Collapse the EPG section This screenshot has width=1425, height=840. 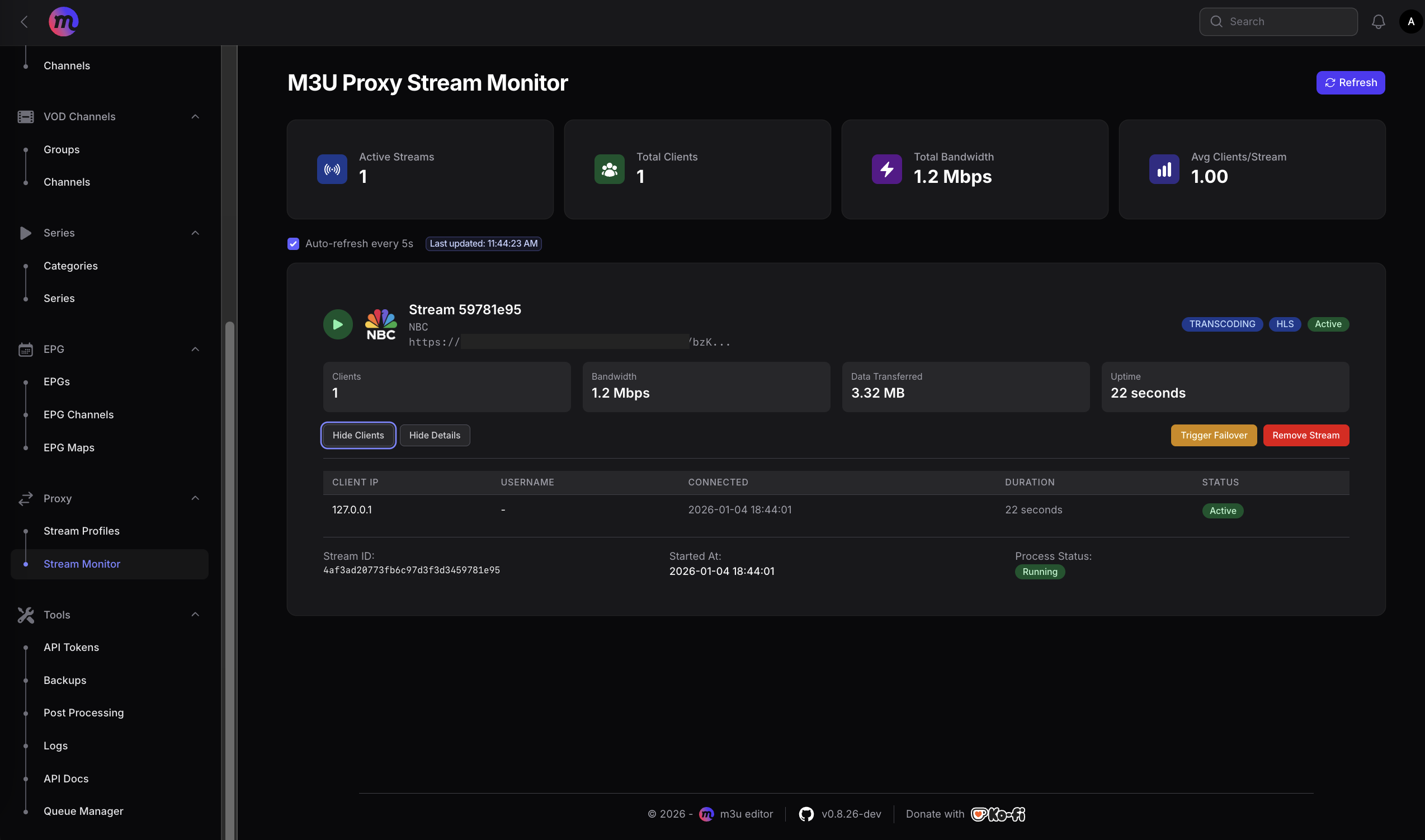(195, 348)
